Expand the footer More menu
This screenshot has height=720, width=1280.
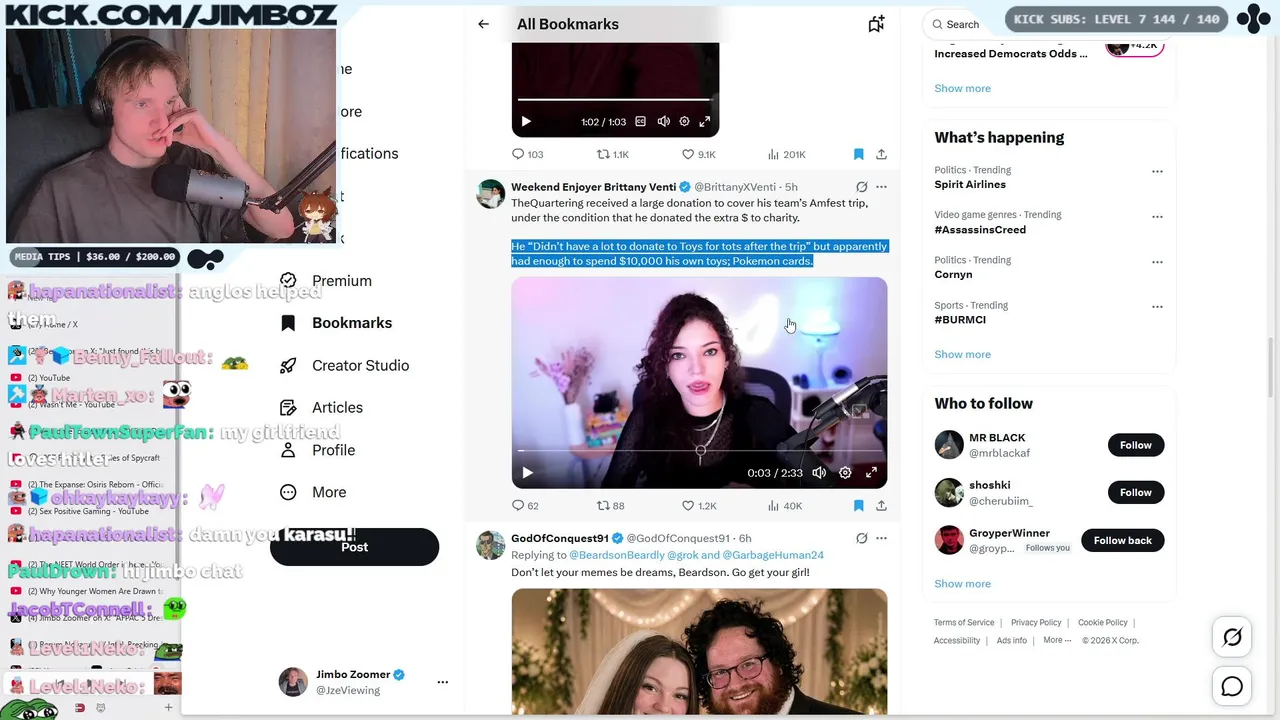click(1057, 640)
